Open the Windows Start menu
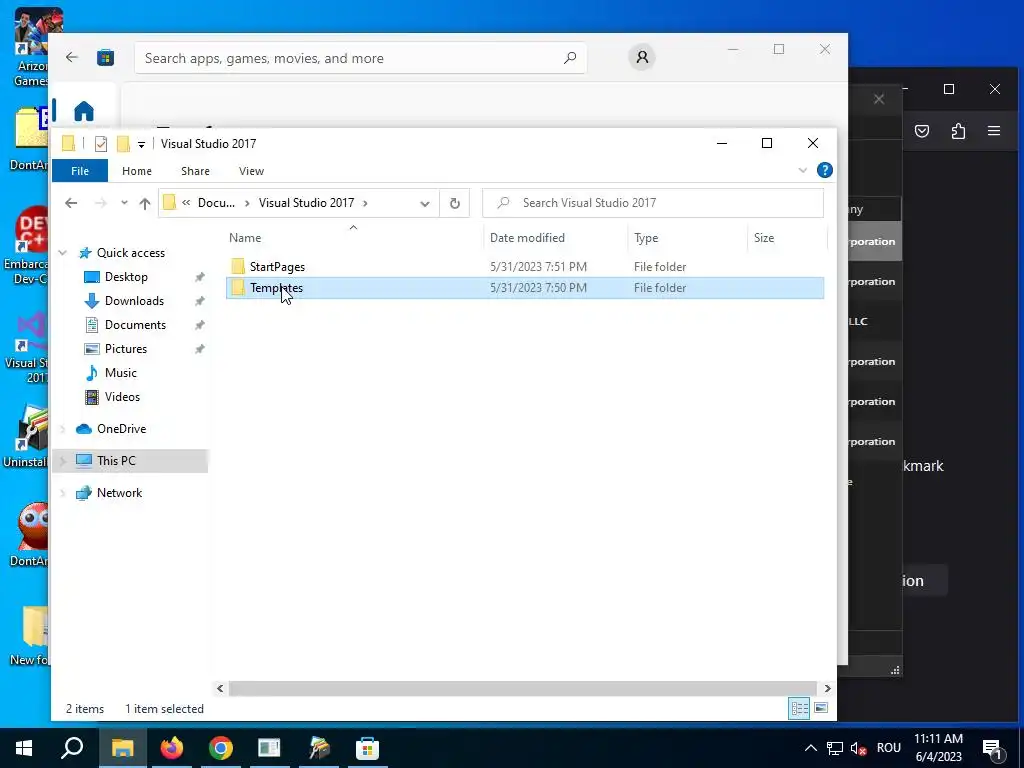1024x768 pixels. click(24, 748)
